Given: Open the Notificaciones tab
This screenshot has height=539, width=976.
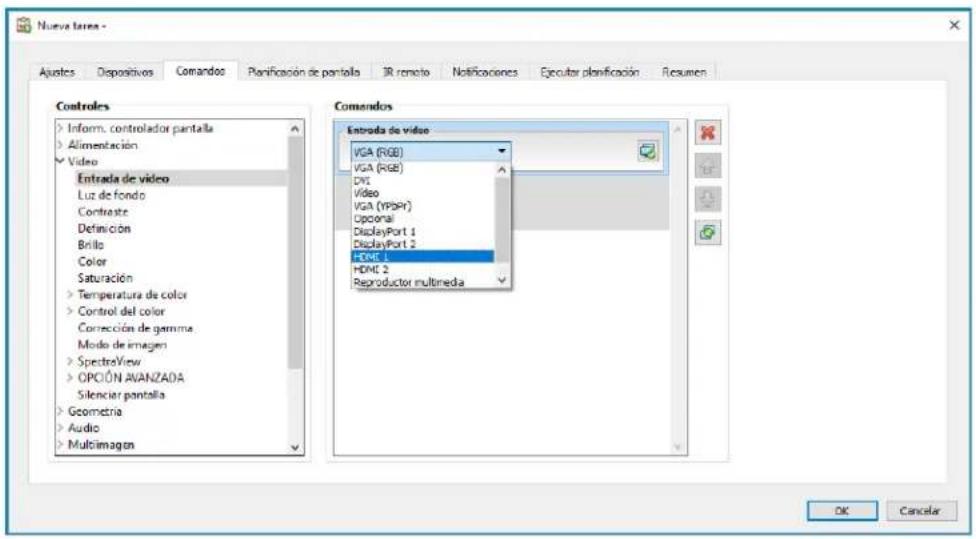Looking at the screenshot, I should click(x=485, y=72).
